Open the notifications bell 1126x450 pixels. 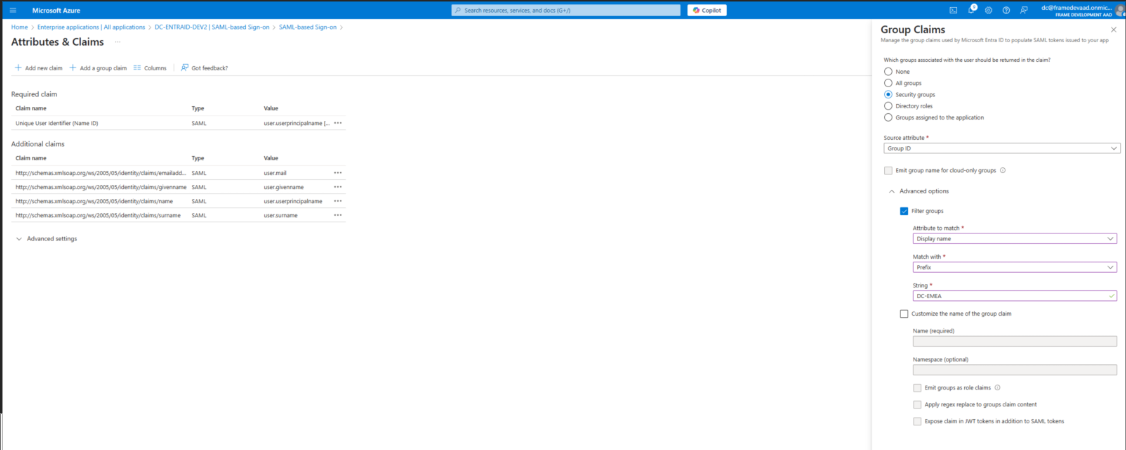[x=971, y=10]
